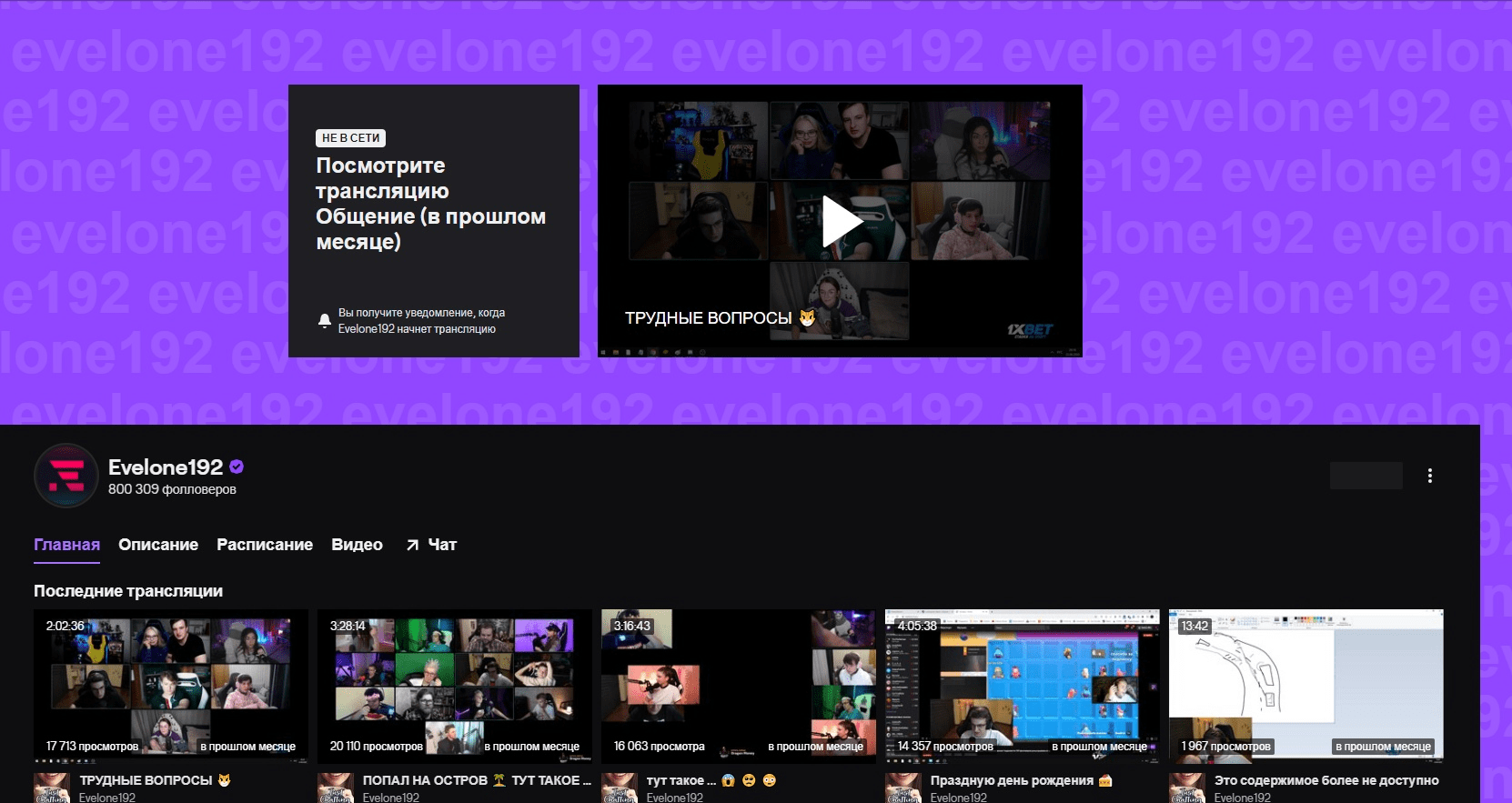Screen dimensions: 1512x803
Task: Switch to the Главная tab
Action: click(66, 545)
